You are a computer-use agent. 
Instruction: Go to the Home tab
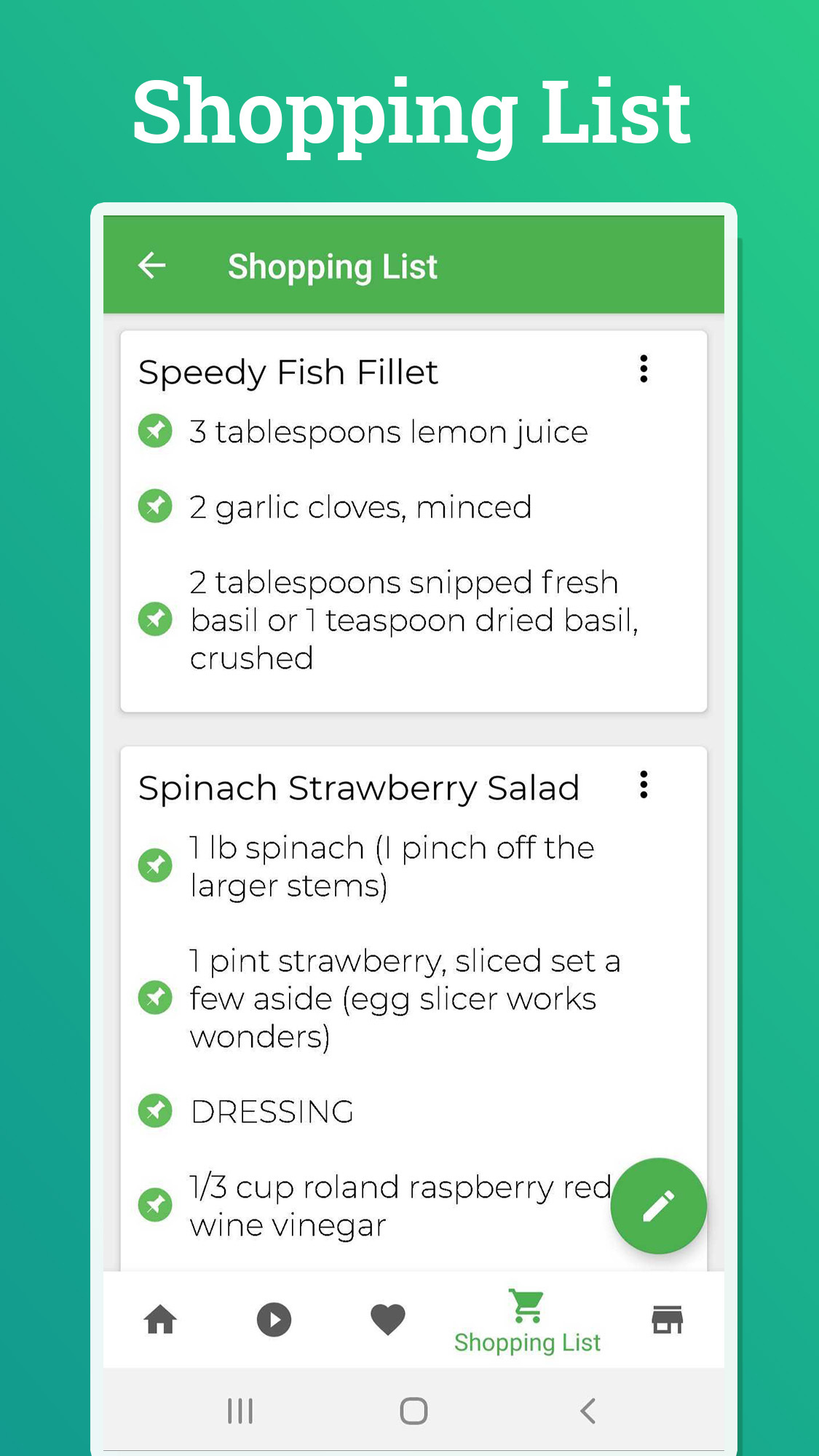[x=160, y=1320]
